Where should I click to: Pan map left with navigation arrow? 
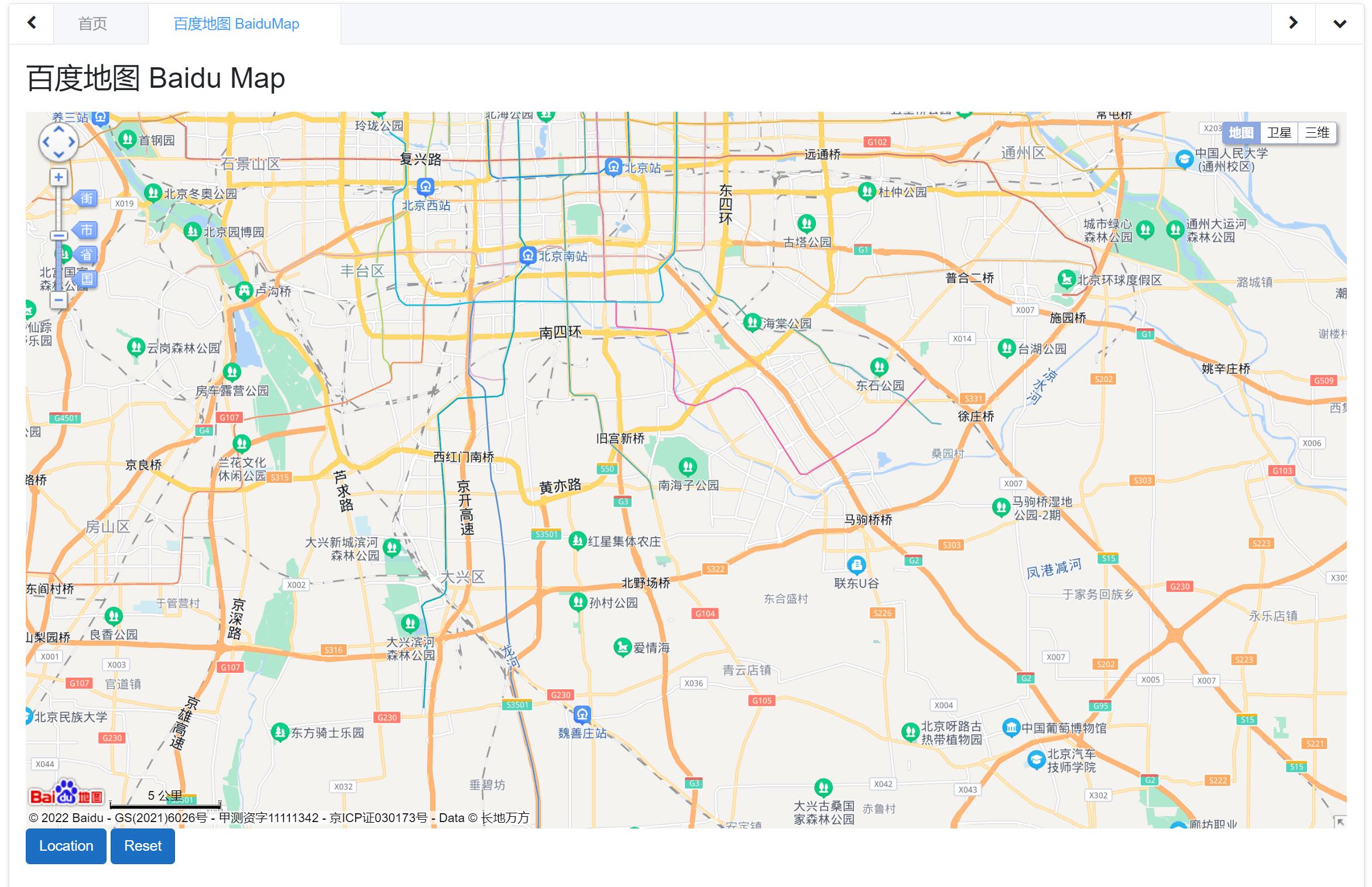pyautogui.click(x=46, y=142)
